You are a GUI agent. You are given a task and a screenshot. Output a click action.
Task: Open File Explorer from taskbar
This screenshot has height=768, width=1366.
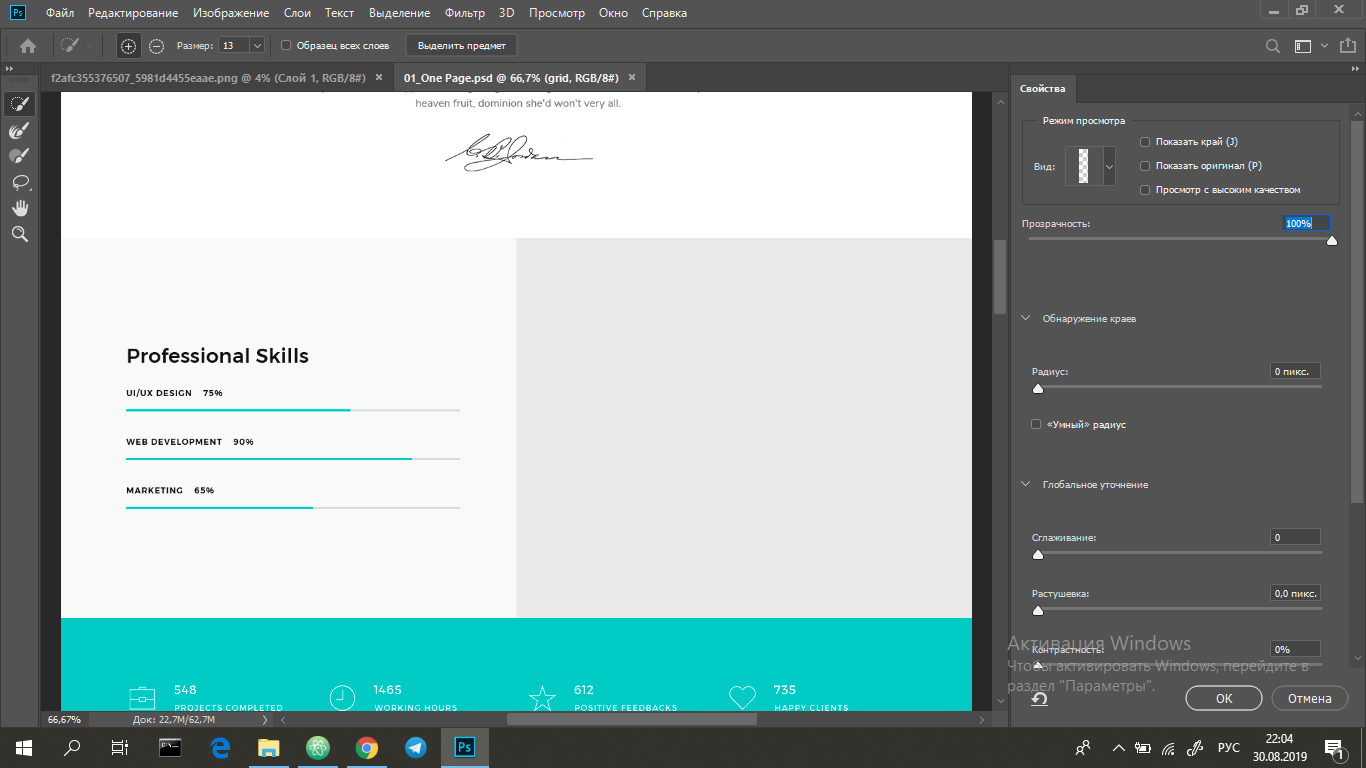point(269,747)
